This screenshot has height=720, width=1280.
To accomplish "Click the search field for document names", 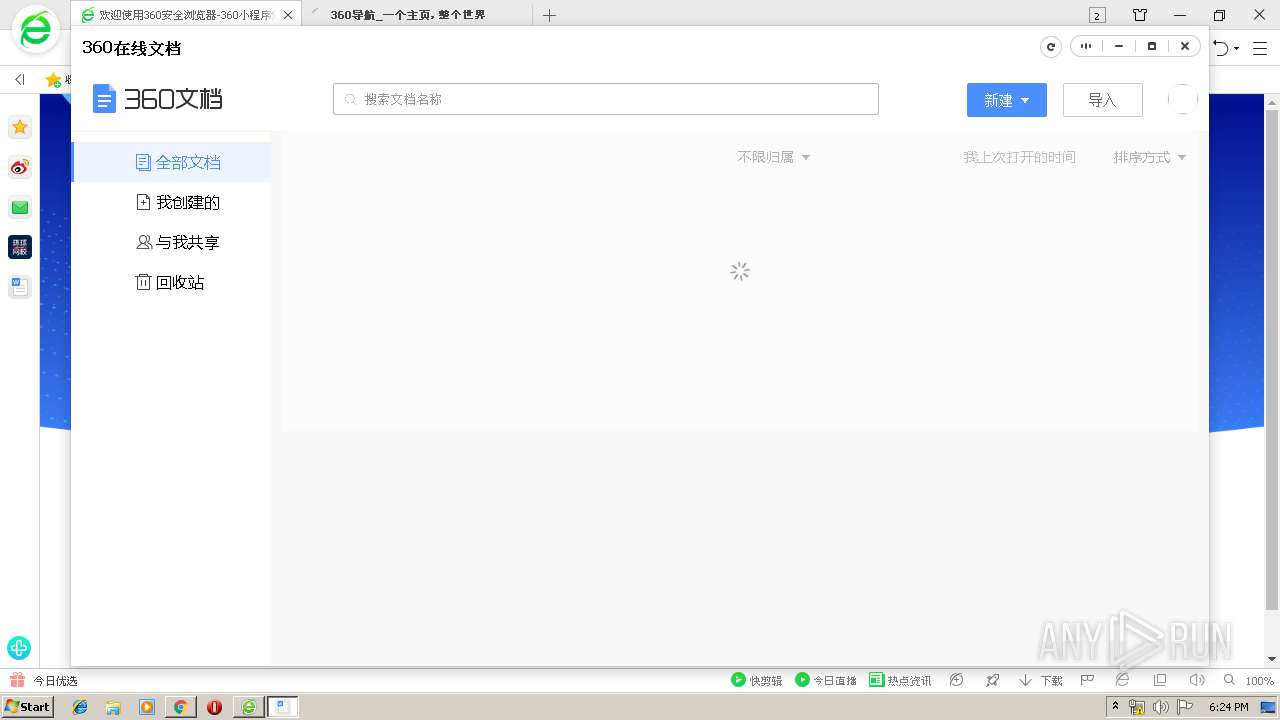I will [x=606, y=99].
